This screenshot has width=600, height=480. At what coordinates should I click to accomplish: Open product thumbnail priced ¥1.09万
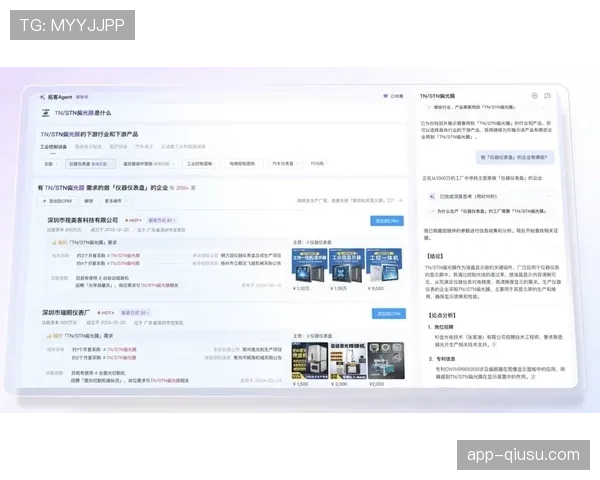(347, 265)
